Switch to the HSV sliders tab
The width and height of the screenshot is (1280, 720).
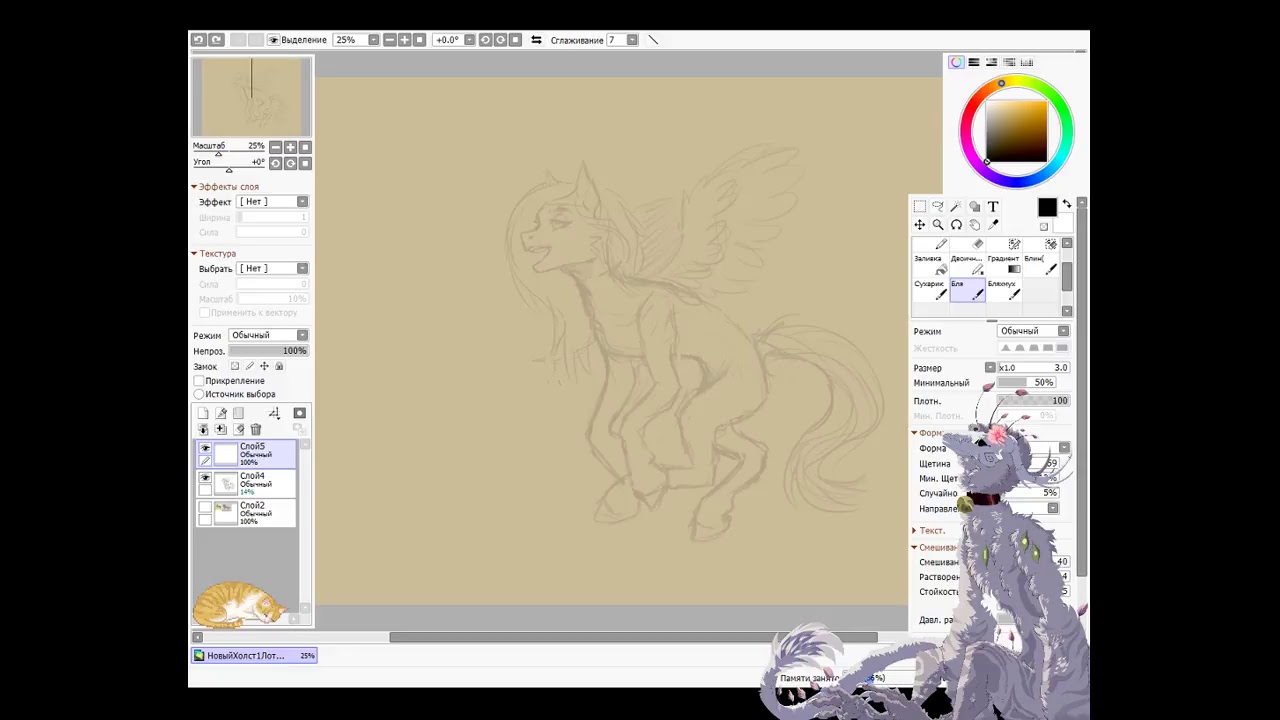coord(991,62)
